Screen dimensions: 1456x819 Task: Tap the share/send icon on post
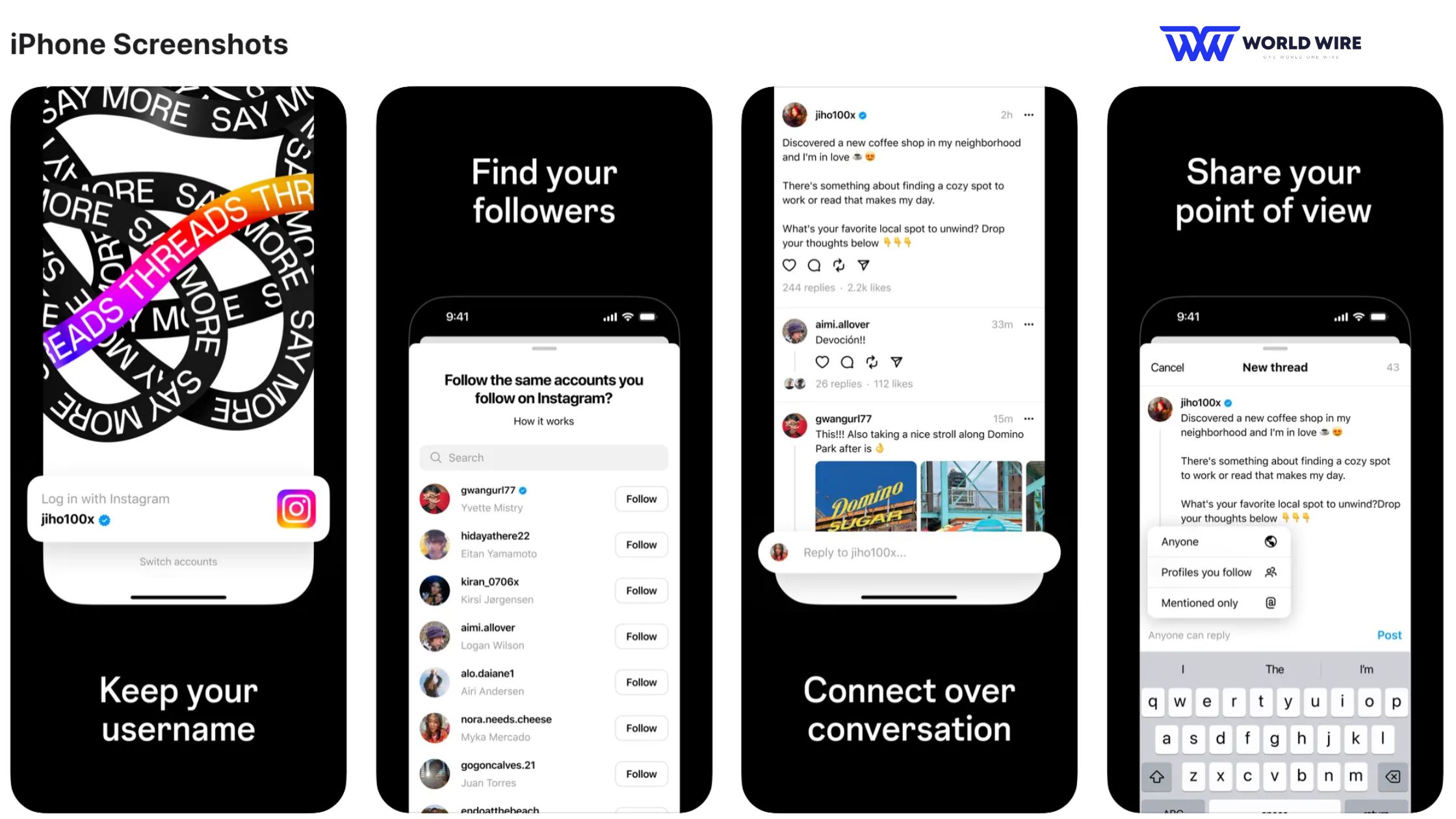pyautogui.click(x=862, y=265)
